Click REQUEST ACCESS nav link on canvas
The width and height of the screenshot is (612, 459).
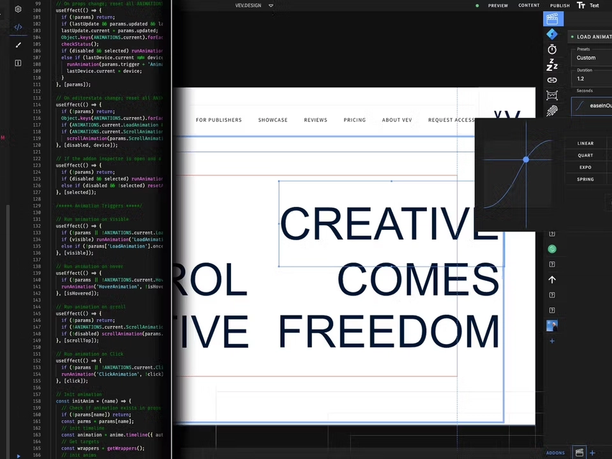pos(451,120)
